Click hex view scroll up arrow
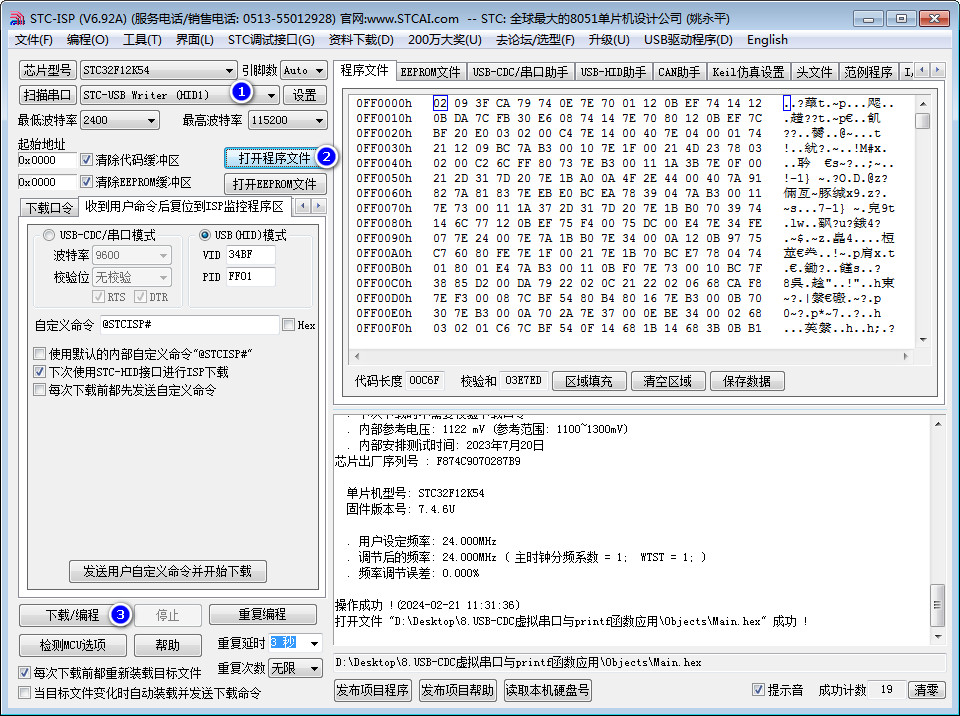Viewport: 960px width, 716px height. [x=923, y=104]
